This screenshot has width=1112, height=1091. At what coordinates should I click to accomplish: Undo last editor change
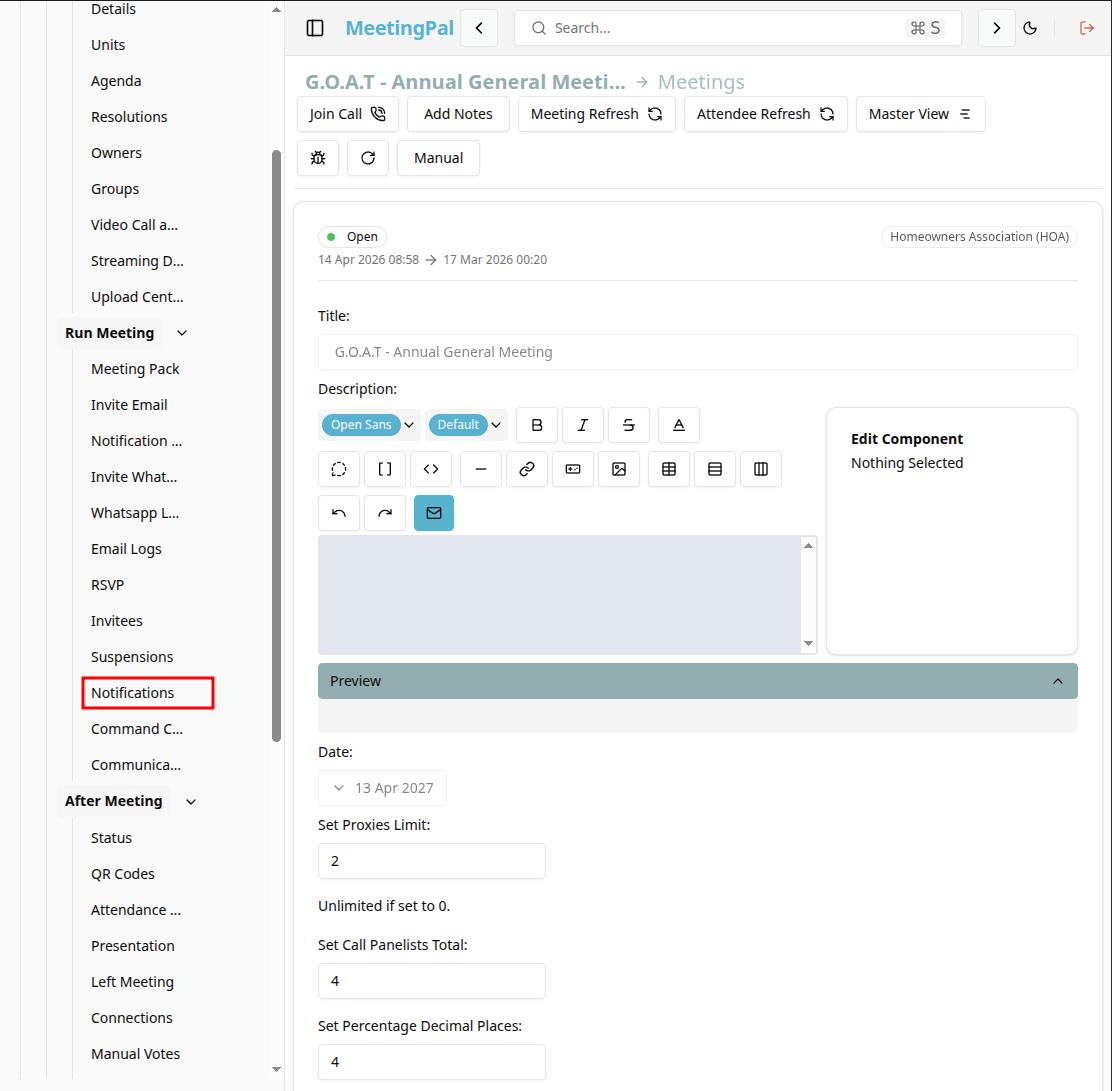coord(339,513)
